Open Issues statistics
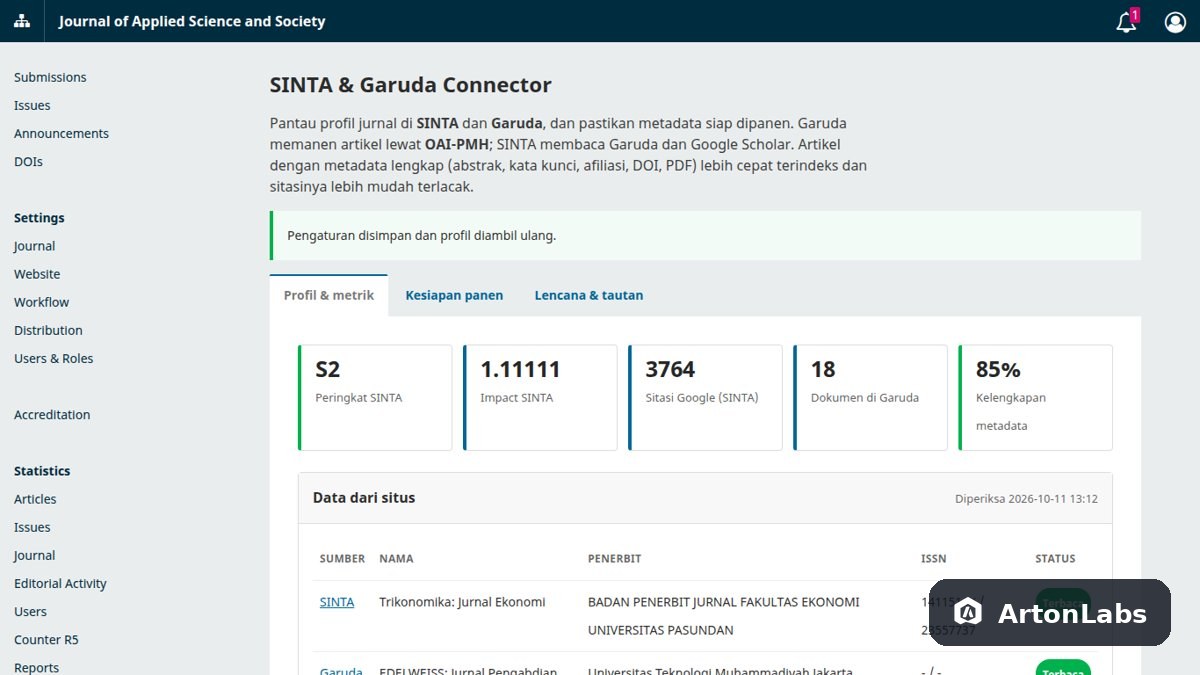Image resolution: width=1200 pixels, height=675 pixels. (32, 527)
